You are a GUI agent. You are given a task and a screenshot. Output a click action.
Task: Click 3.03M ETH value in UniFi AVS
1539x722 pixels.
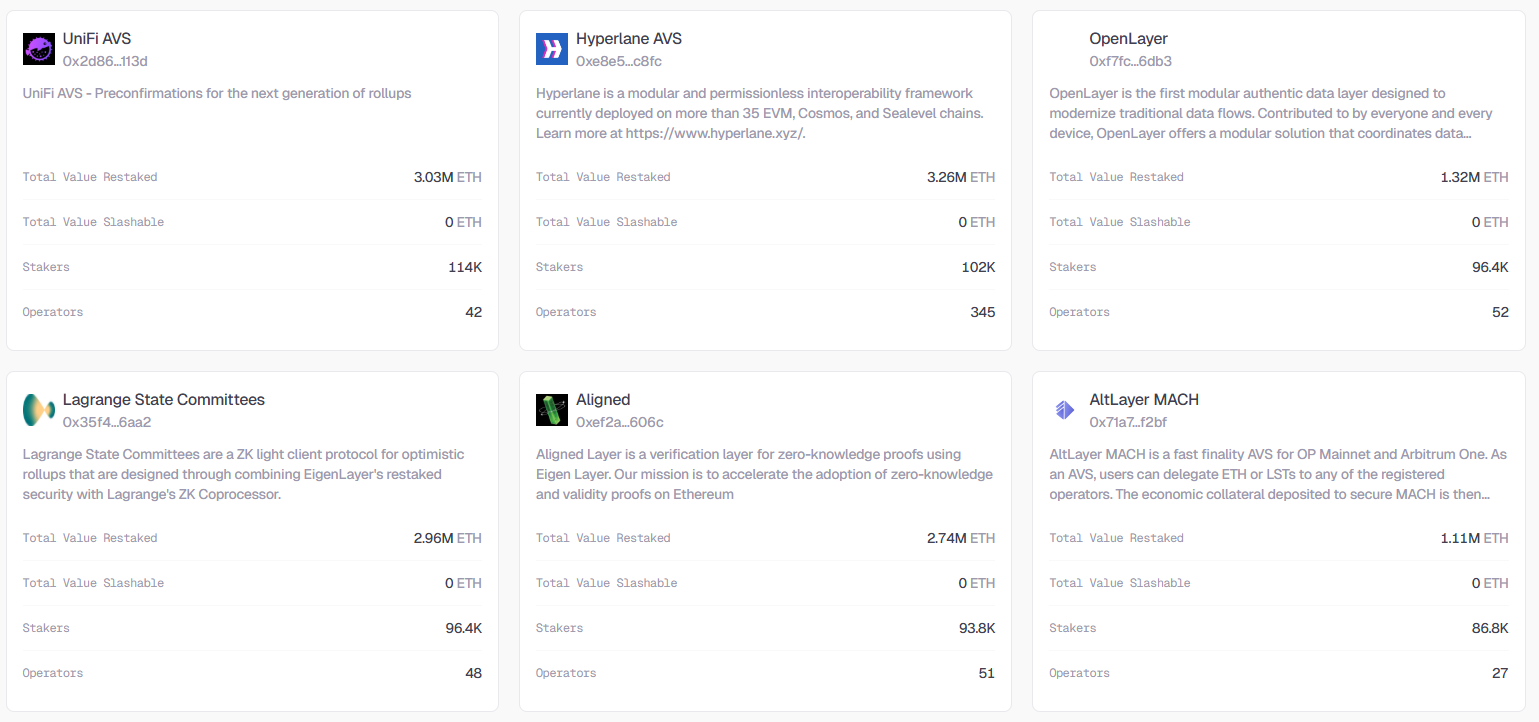448,177
